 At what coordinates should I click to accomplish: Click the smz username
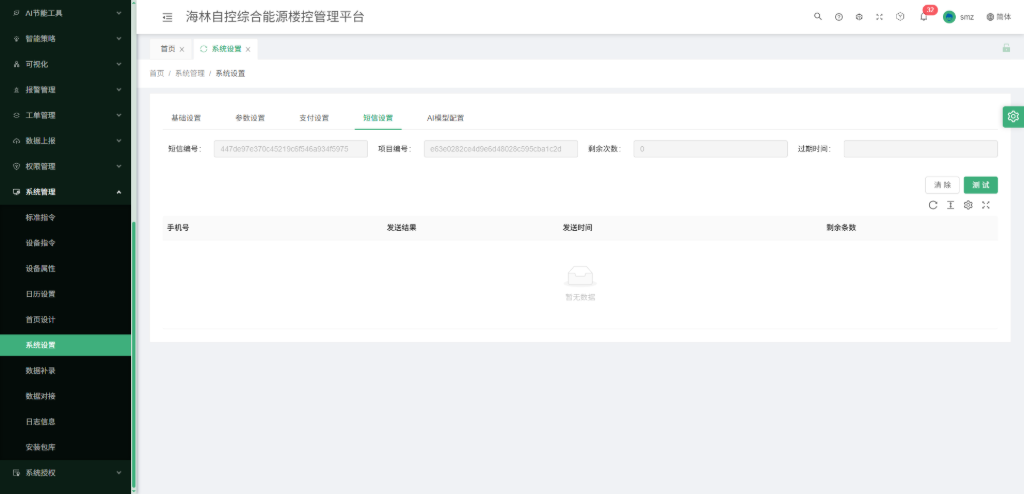point(967,17)
